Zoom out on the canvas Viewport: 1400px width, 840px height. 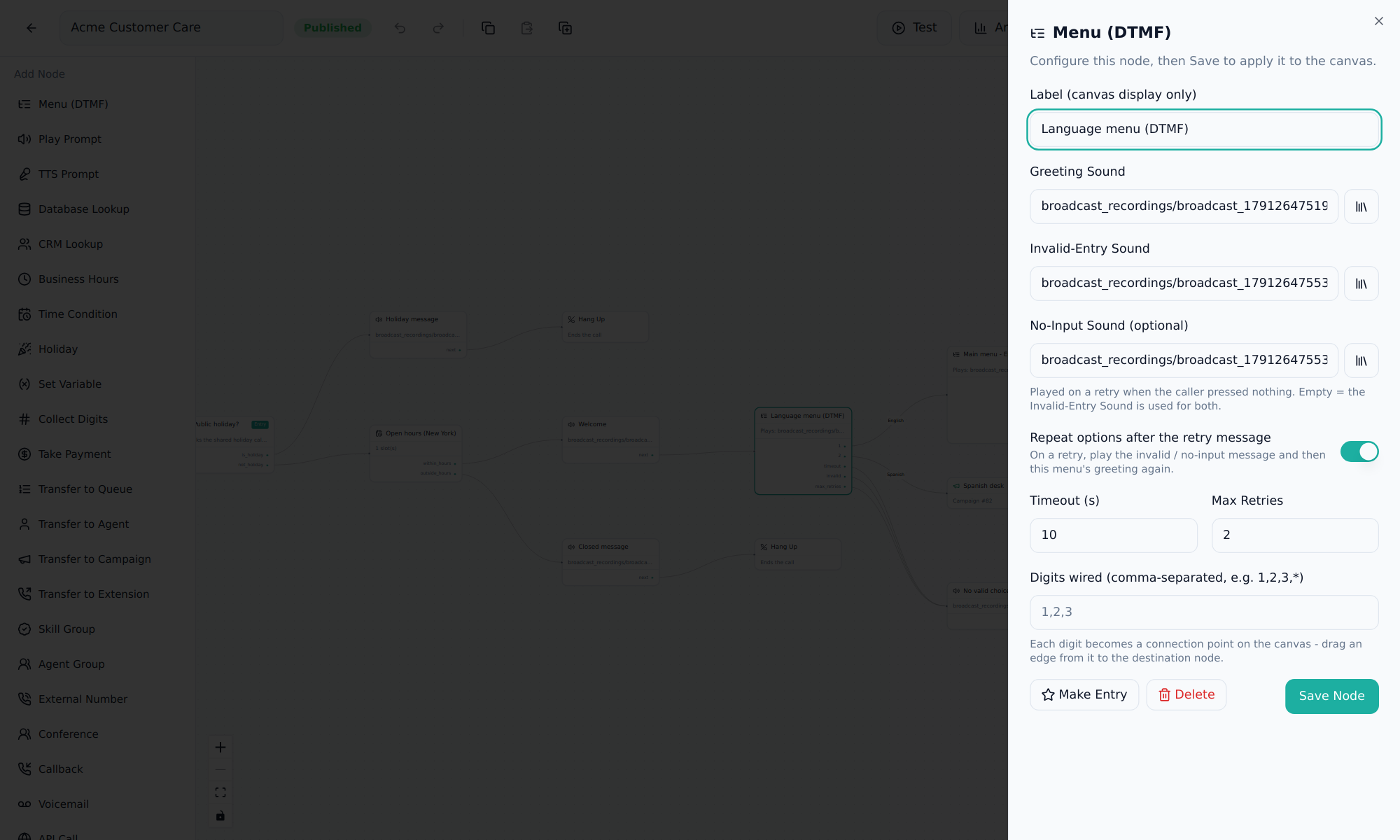pos(220,770)
